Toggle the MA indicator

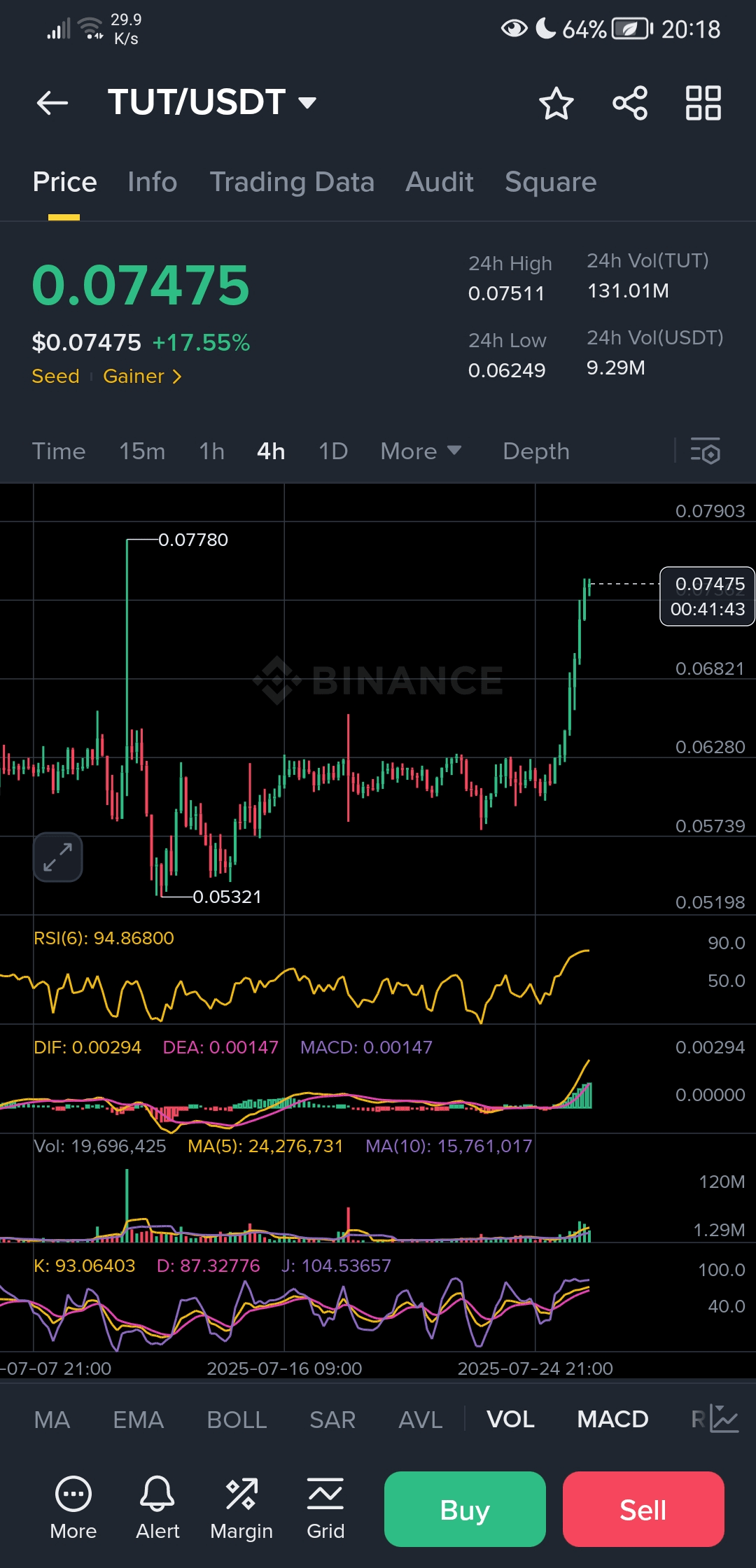52,1420
